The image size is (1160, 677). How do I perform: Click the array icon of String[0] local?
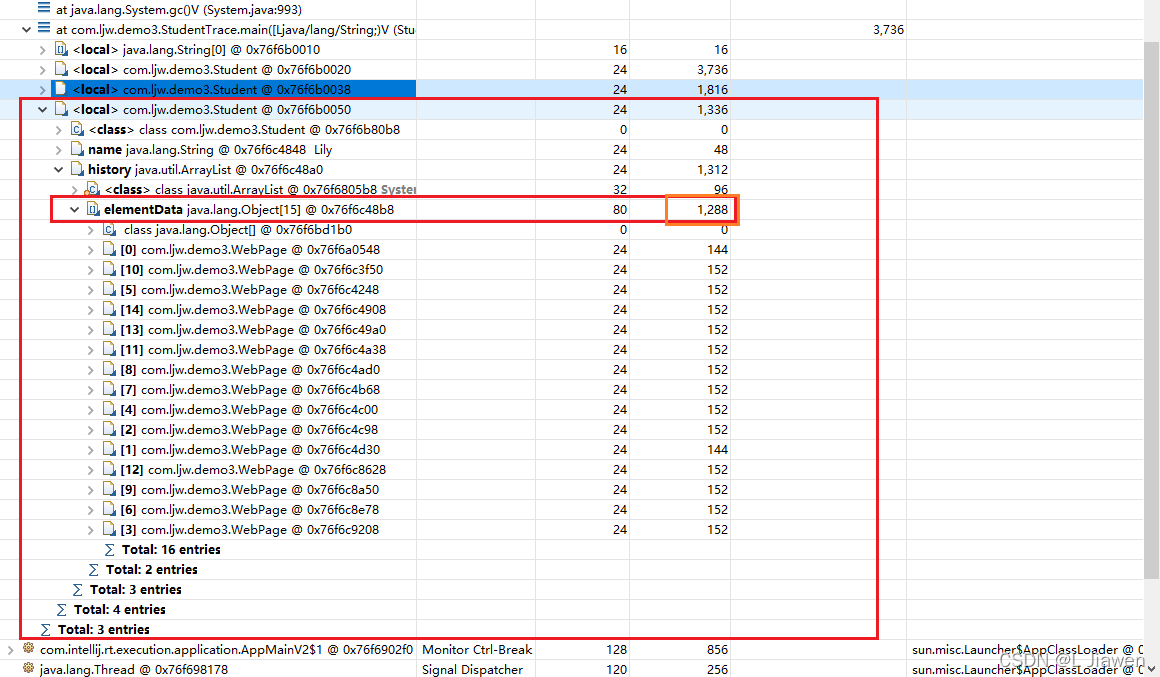pos(61,49)
